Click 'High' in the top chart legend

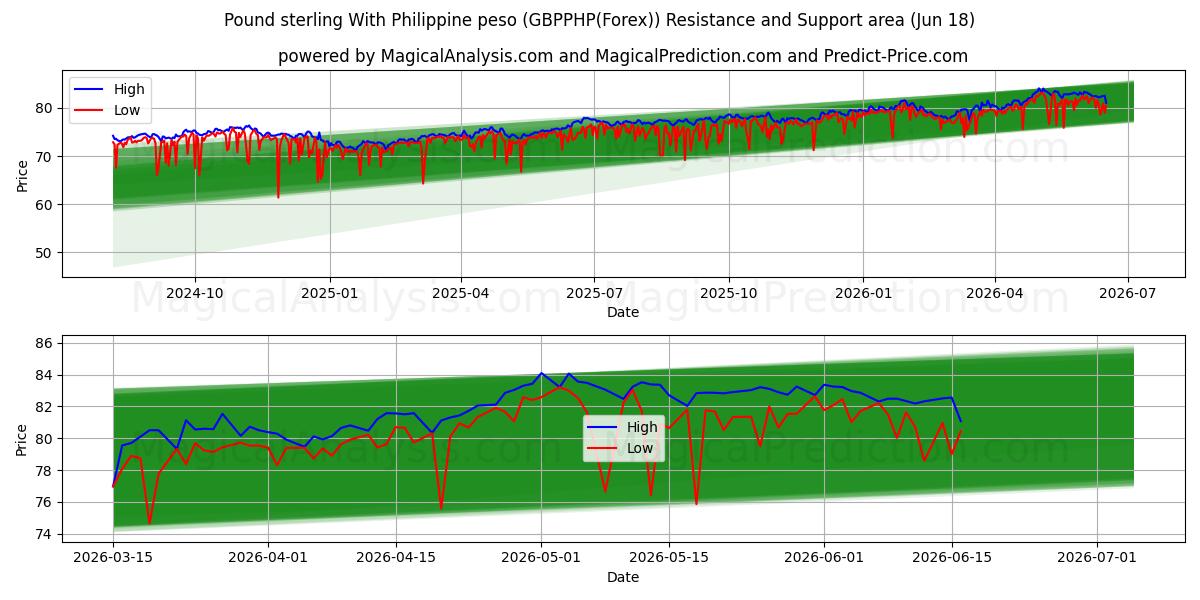tap(129, 89)
